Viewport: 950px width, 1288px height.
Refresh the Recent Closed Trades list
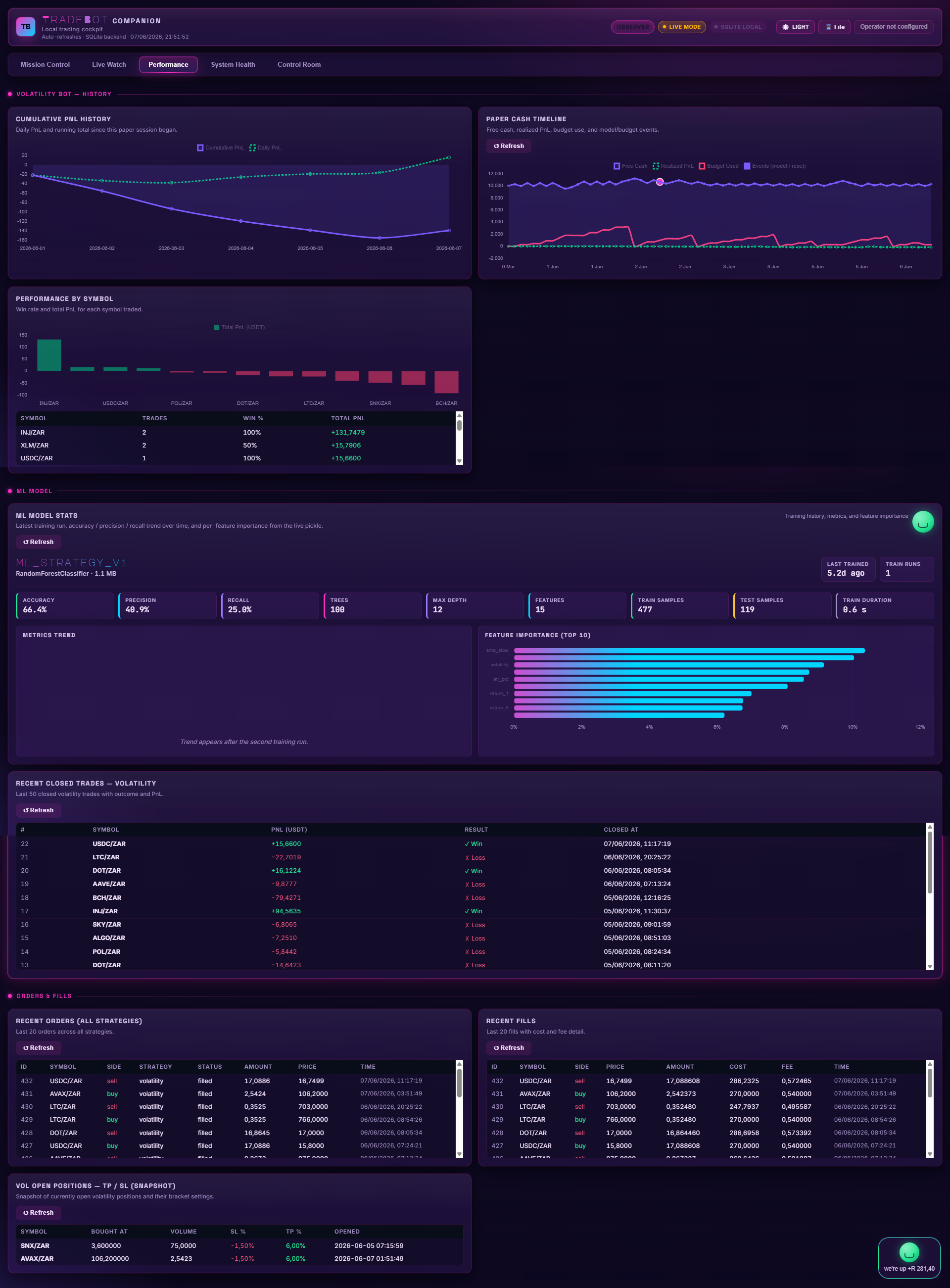pos(38,810)
